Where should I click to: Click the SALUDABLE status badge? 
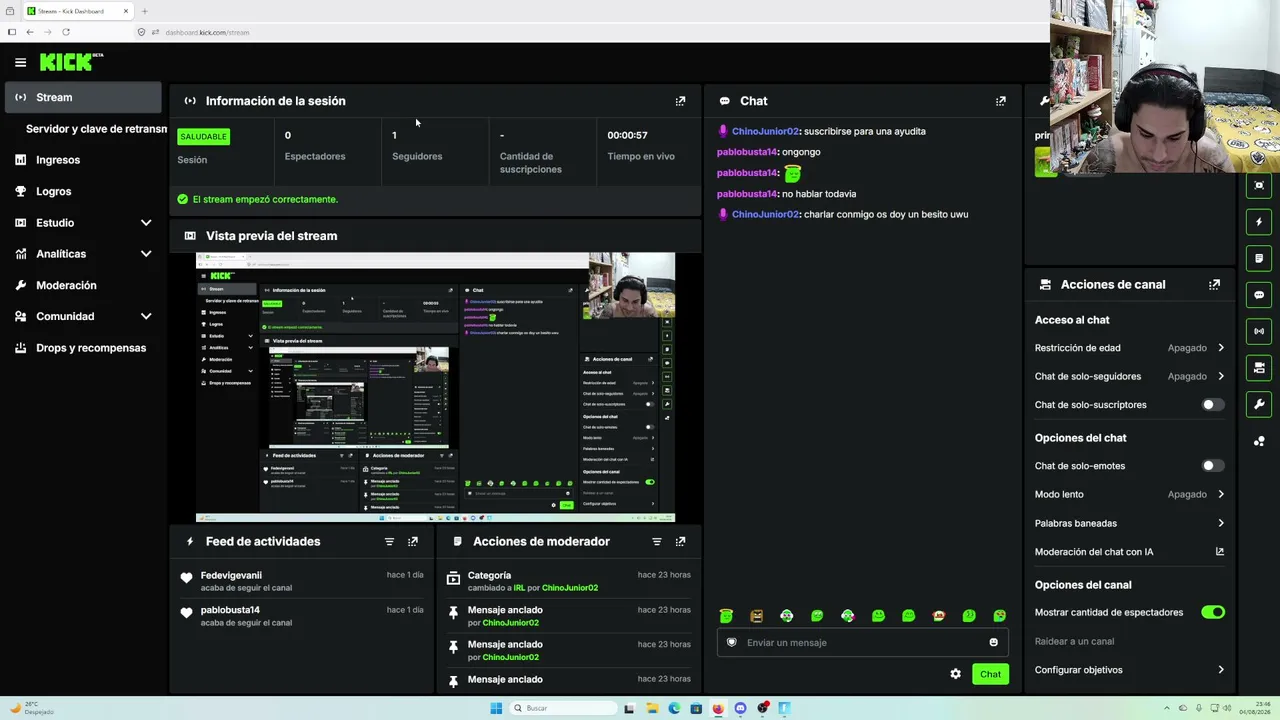tap(204, 136)
